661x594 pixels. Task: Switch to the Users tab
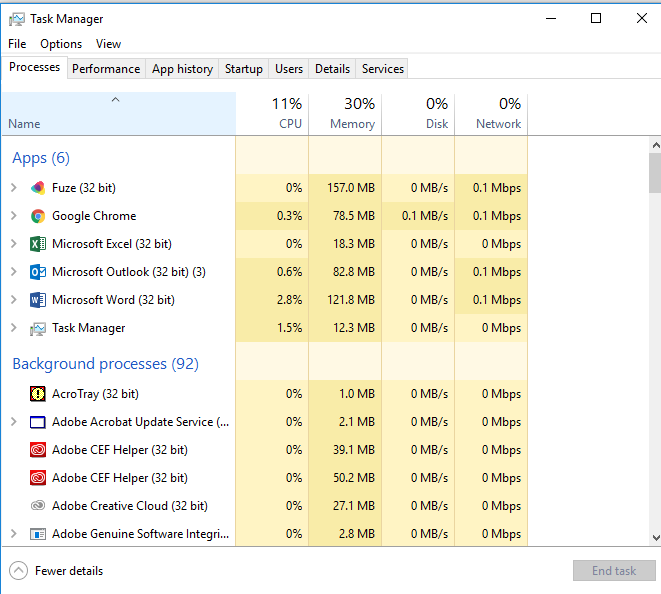point(289,69)
